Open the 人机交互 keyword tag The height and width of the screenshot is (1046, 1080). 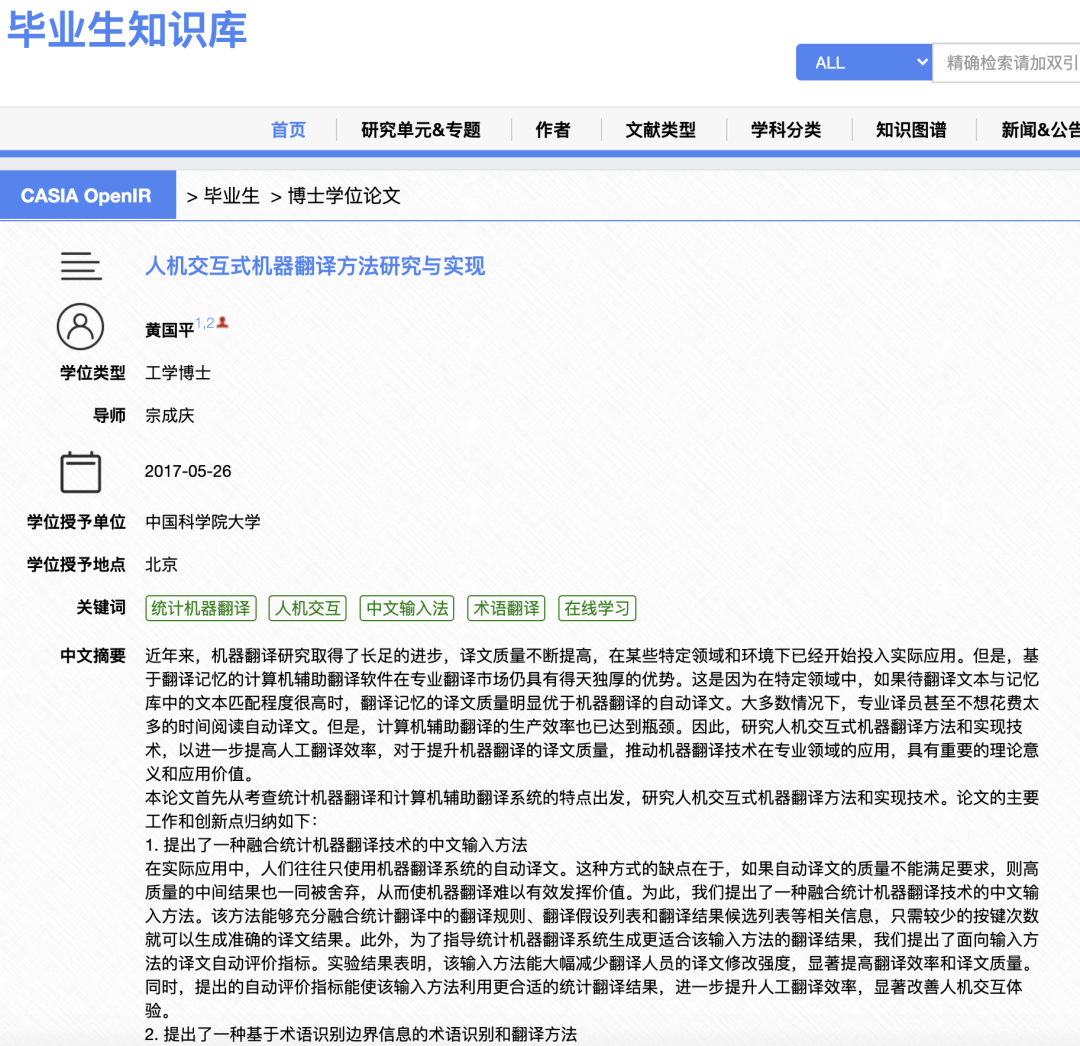(x=307, y=608)
